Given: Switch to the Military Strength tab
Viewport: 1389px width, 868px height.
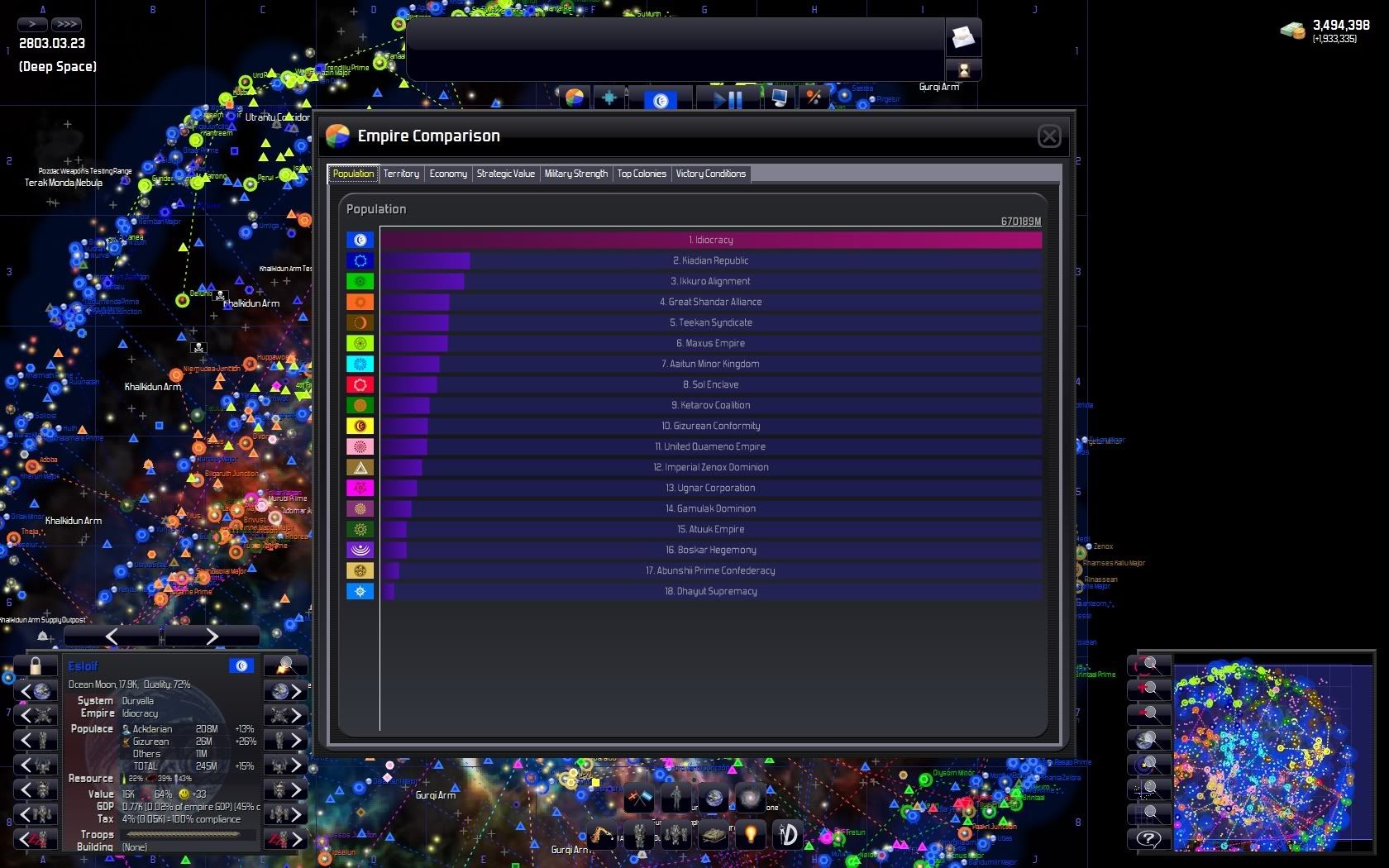Looking at the screenshot, I should tap(575, 174).
